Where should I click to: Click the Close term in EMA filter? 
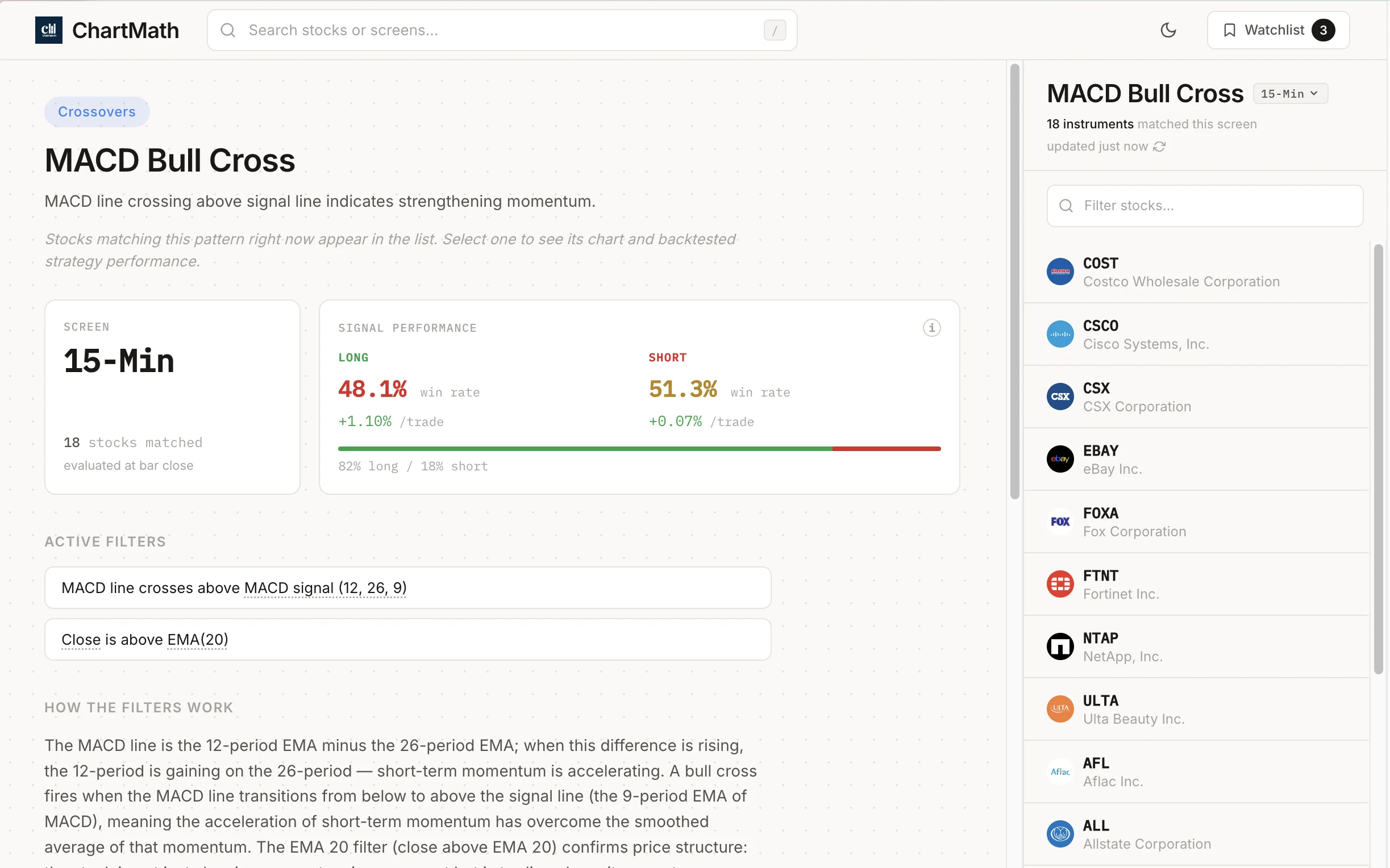coord(81,640)
